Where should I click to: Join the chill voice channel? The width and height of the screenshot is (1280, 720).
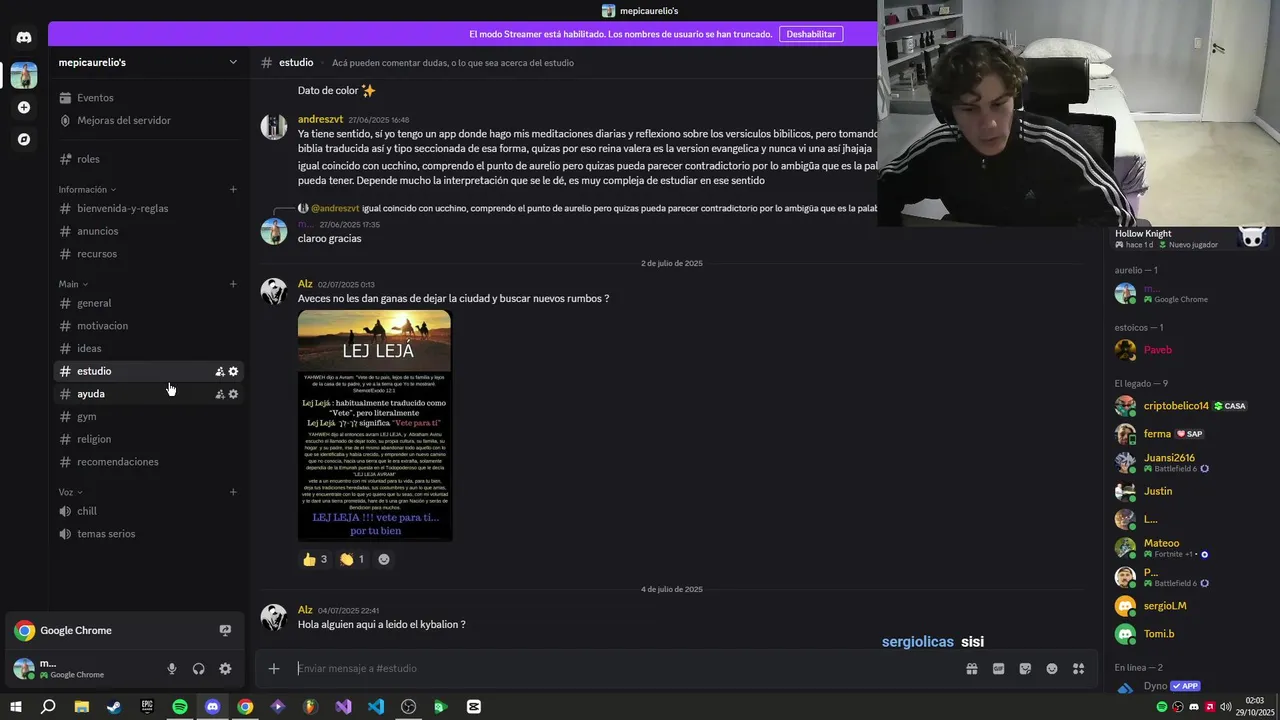pos(148,511)
